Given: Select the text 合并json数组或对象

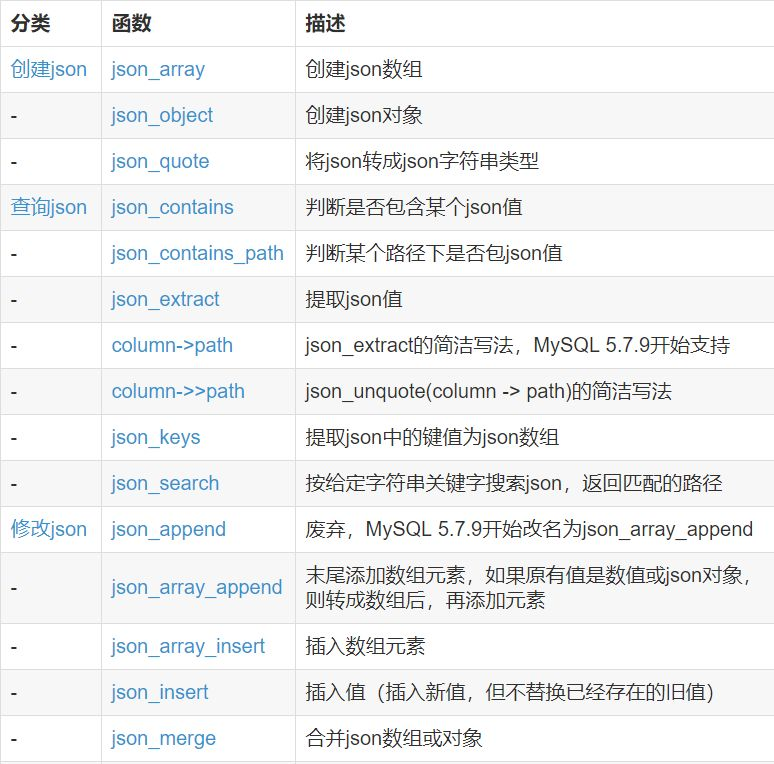Looking at the screenshot, I should tap(394, 738).
